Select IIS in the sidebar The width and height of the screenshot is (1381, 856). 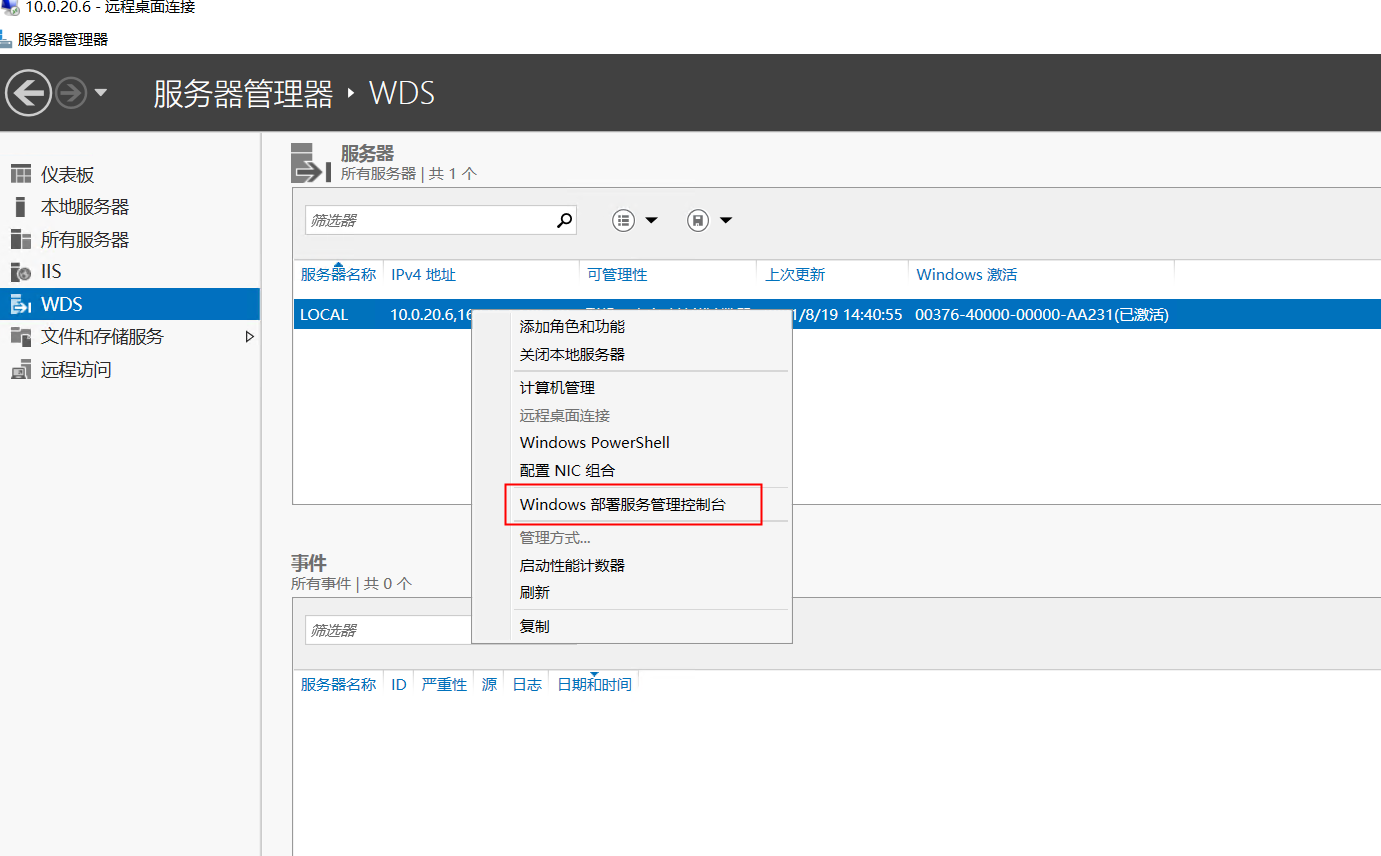click(51, 272)
